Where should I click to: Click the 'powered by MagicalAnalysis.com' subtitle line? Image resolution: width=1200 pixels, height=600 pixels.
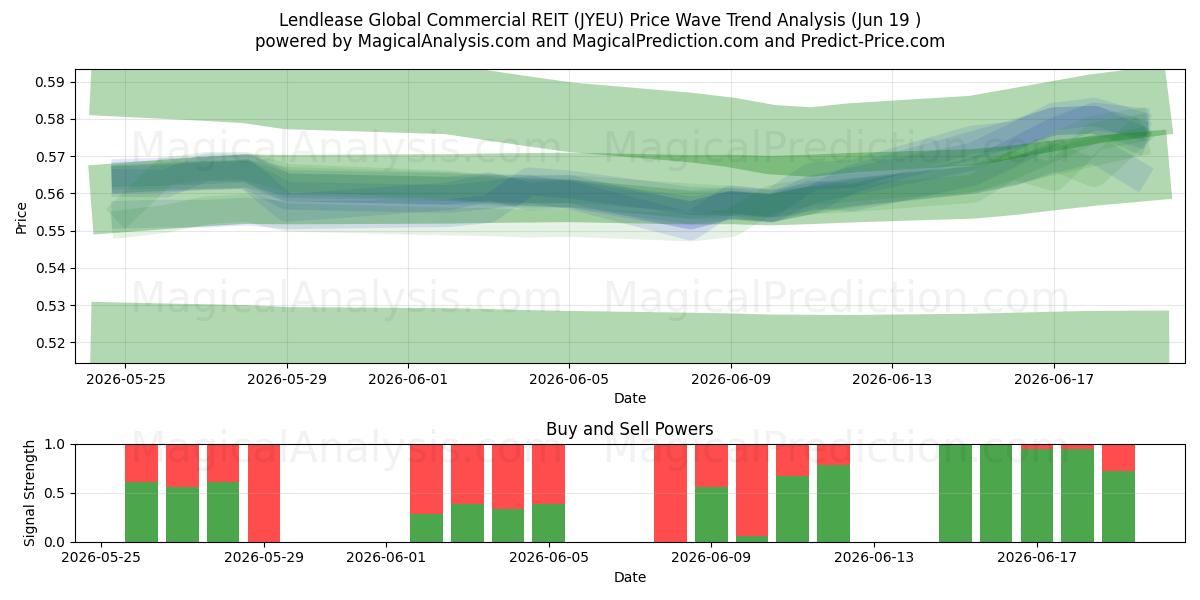pyautogui.click(x=600, y=41)
